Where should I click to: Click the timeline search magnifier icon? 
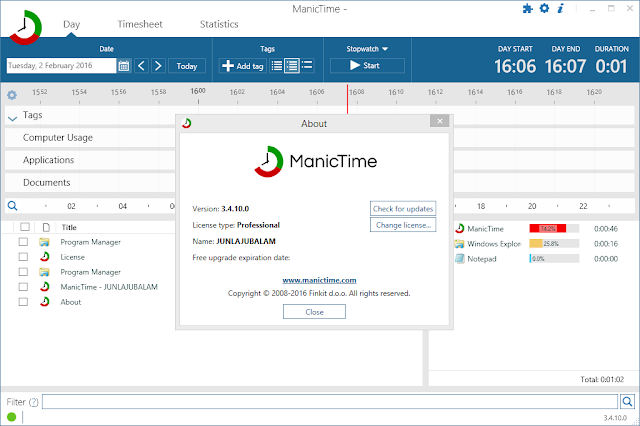(13, 206)
